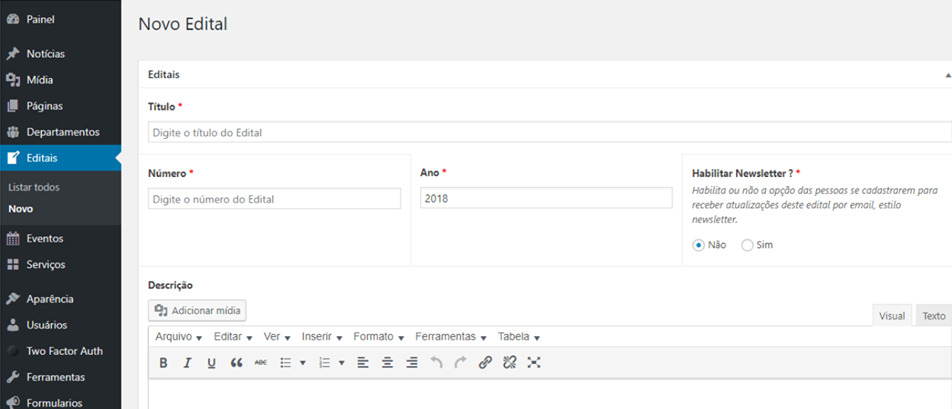Select the 'Sim' newsletter radio option

(747, 245)
